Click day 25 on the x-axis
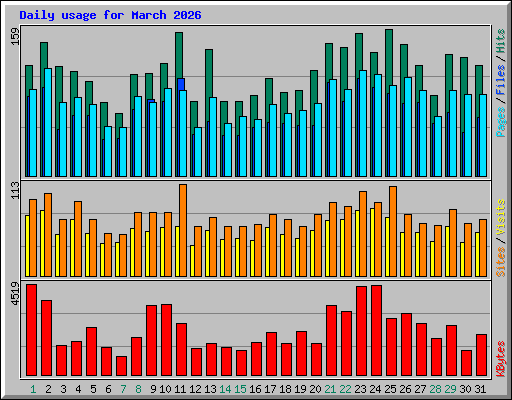This screenshot has width=512, height=400. (390, 389)
